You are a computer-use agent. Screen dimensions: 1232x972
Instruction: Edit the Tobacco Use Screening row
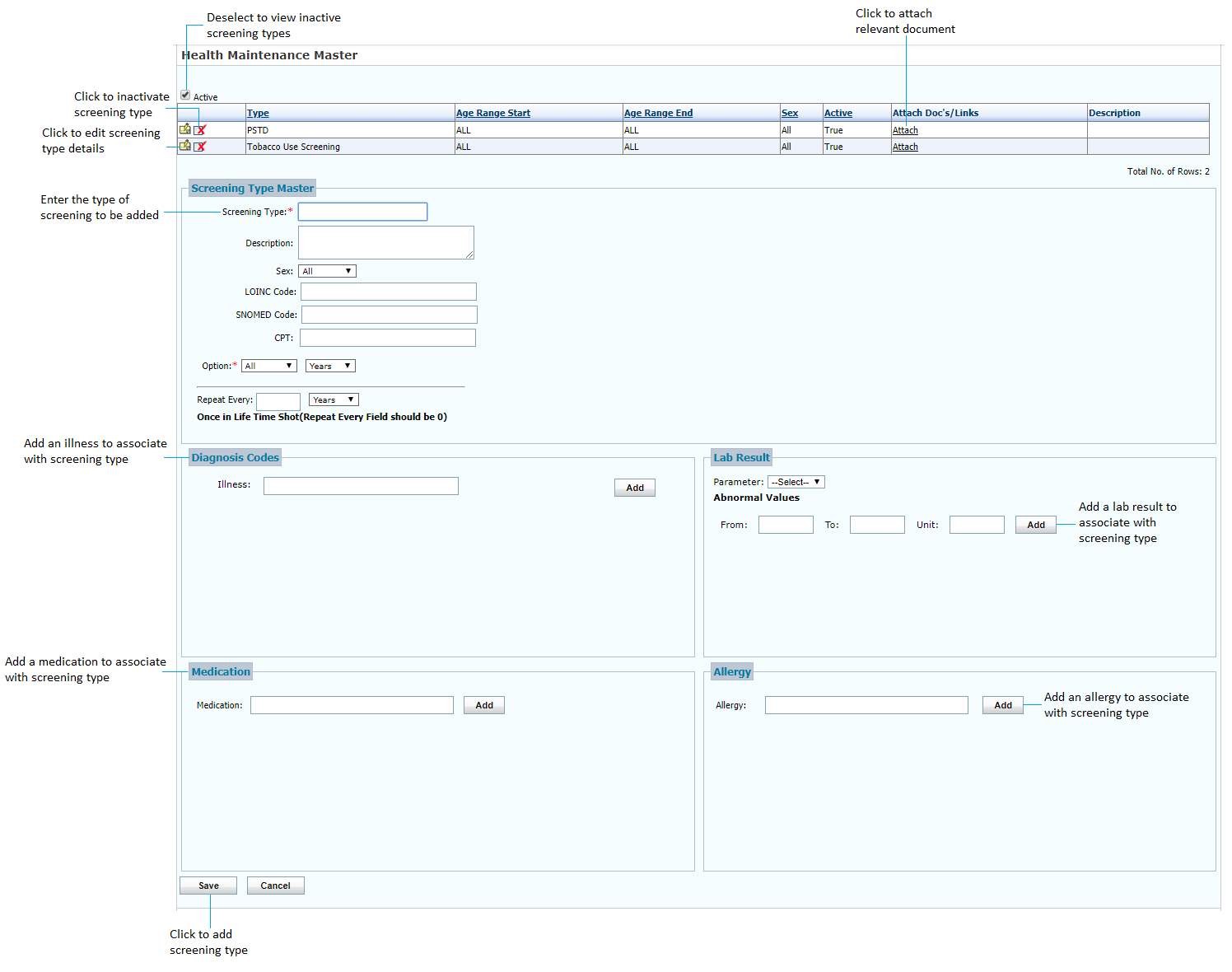(x=185, y=146)
